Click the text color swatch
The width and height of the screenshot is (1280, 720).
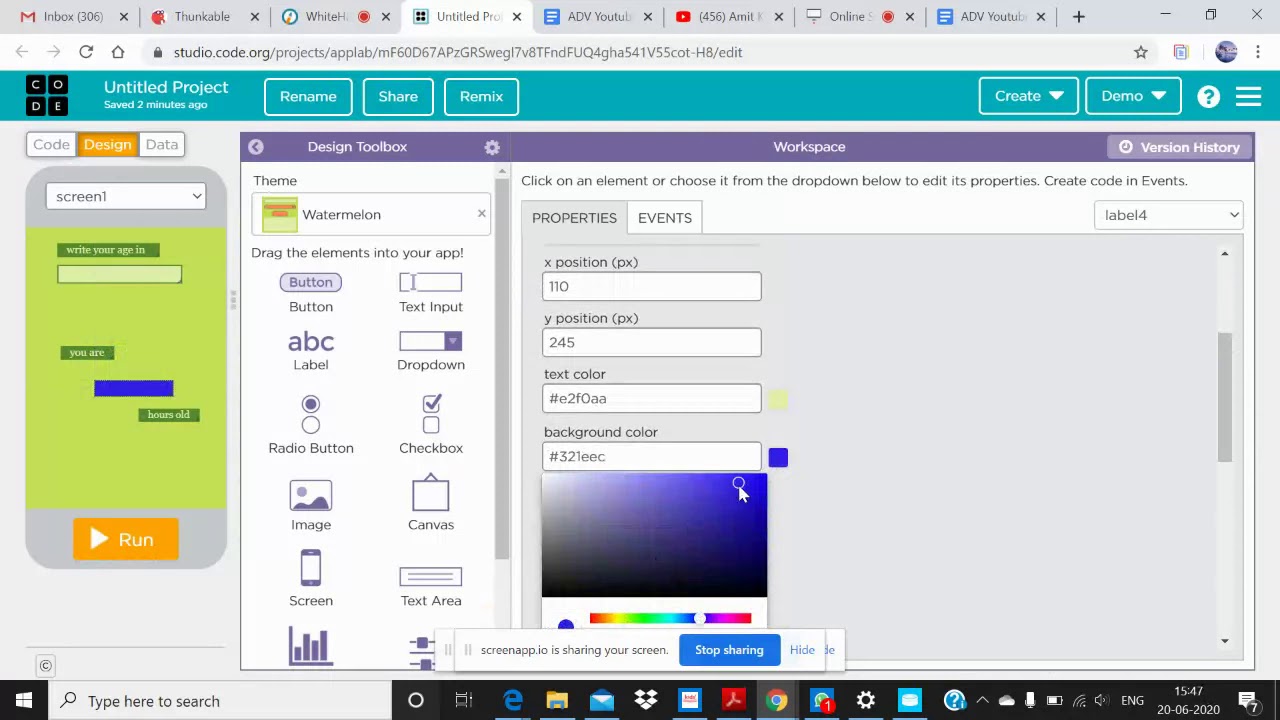pos(778,400)
